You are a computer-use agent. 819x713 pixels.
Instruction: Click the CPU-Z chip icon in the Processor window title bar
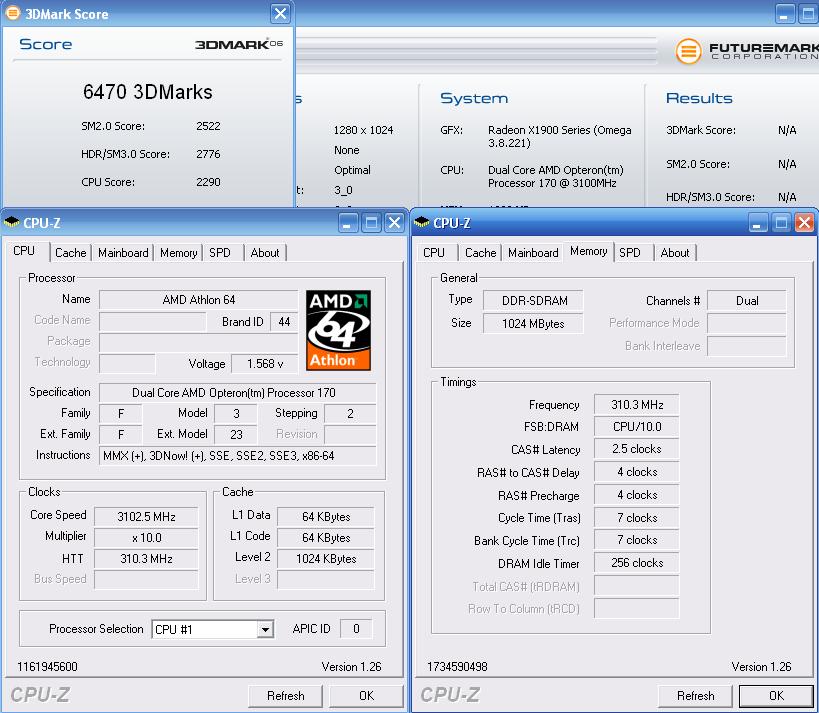pos(11,223)
